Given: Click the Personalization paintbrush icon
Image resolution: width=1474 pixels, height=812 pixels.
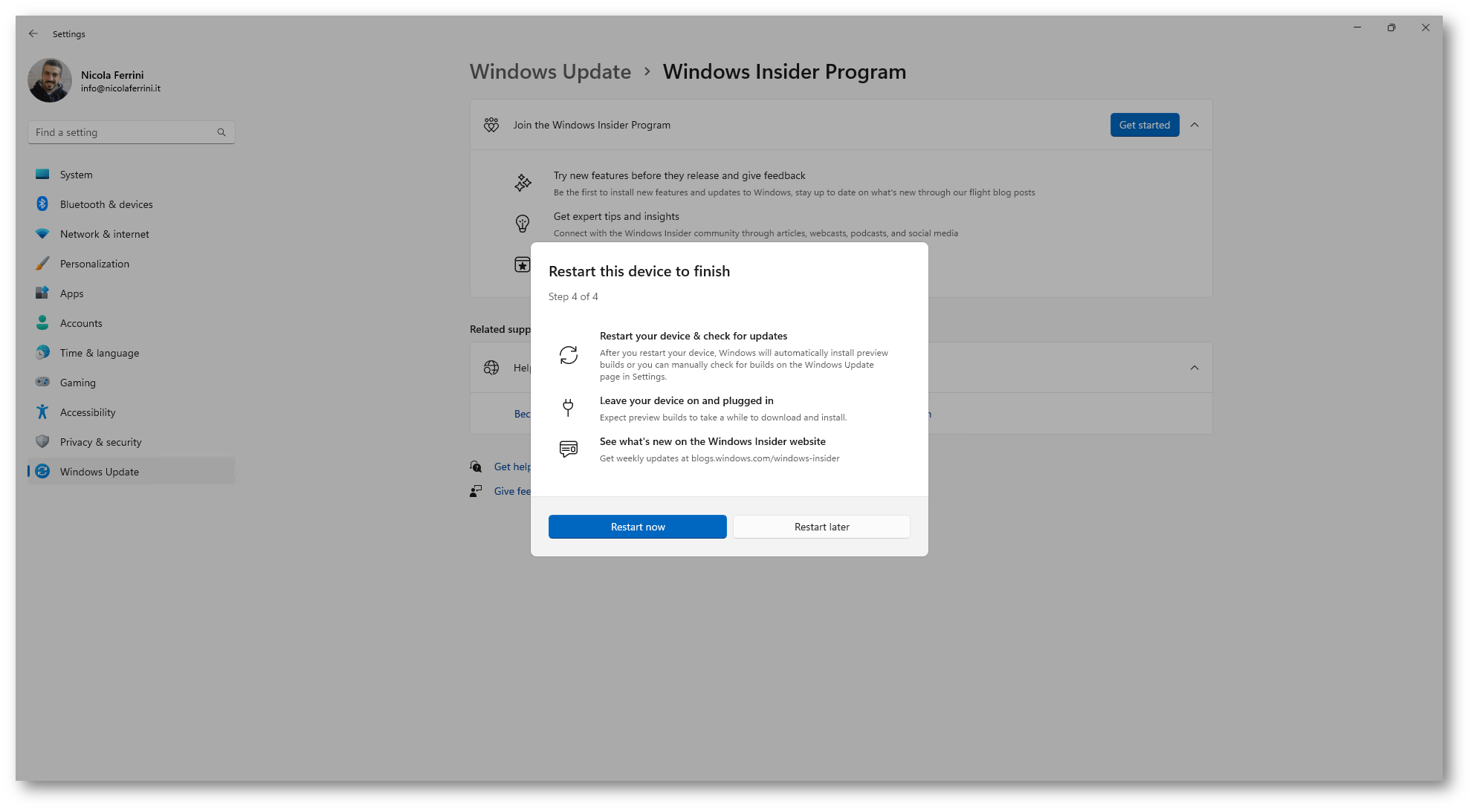Looking at the screenshot, I should pos(42,263).
